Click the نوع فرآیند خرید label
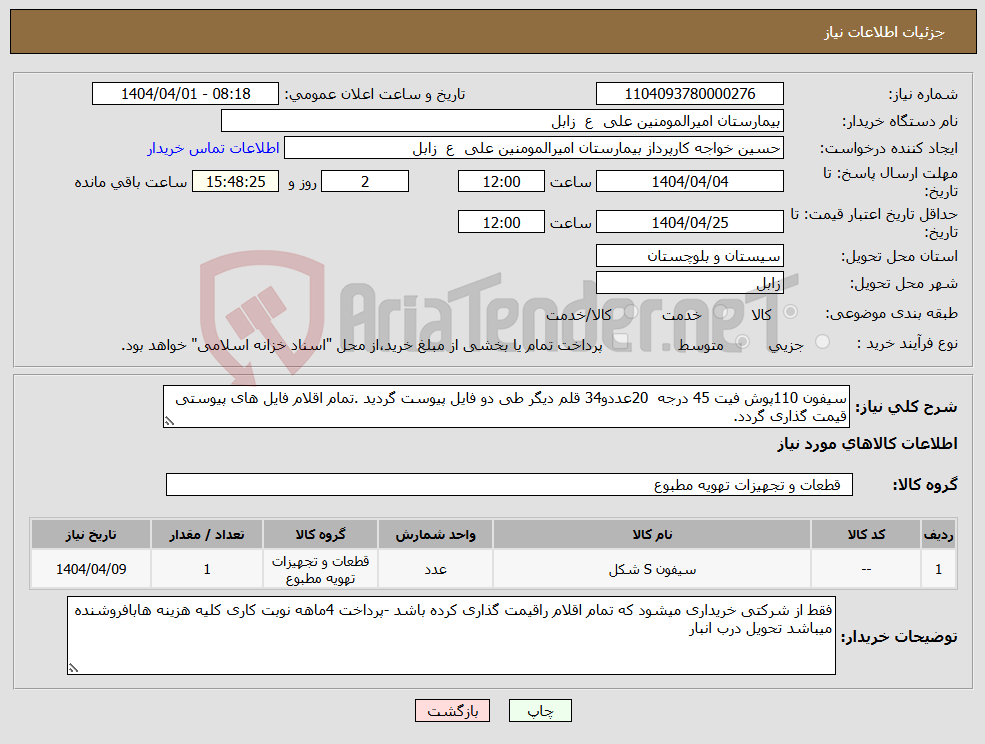Viewport: 985px width, 744px height. (907, 344)
